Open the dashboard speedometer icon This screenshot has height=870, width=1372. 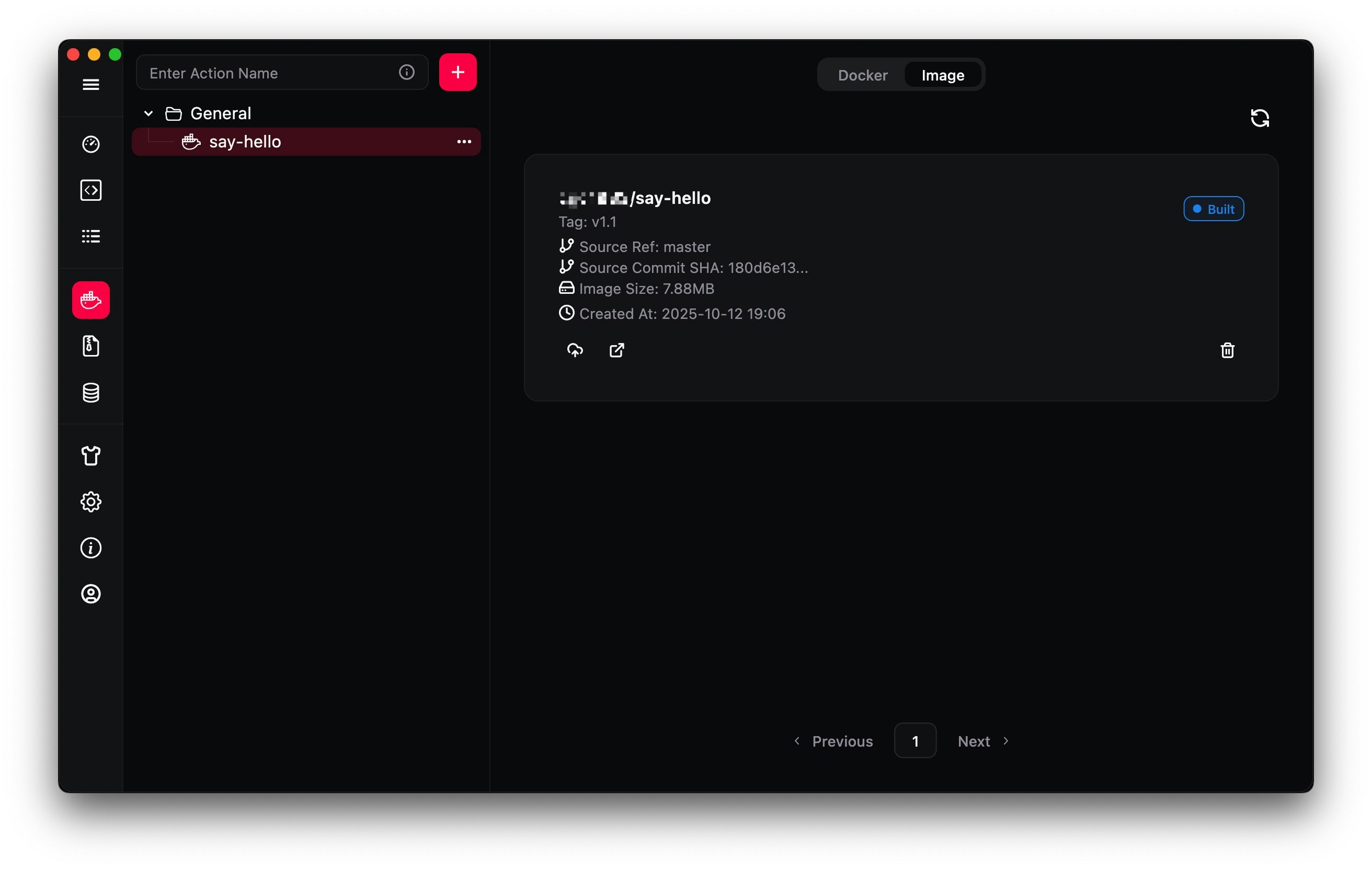click(90, 144)
